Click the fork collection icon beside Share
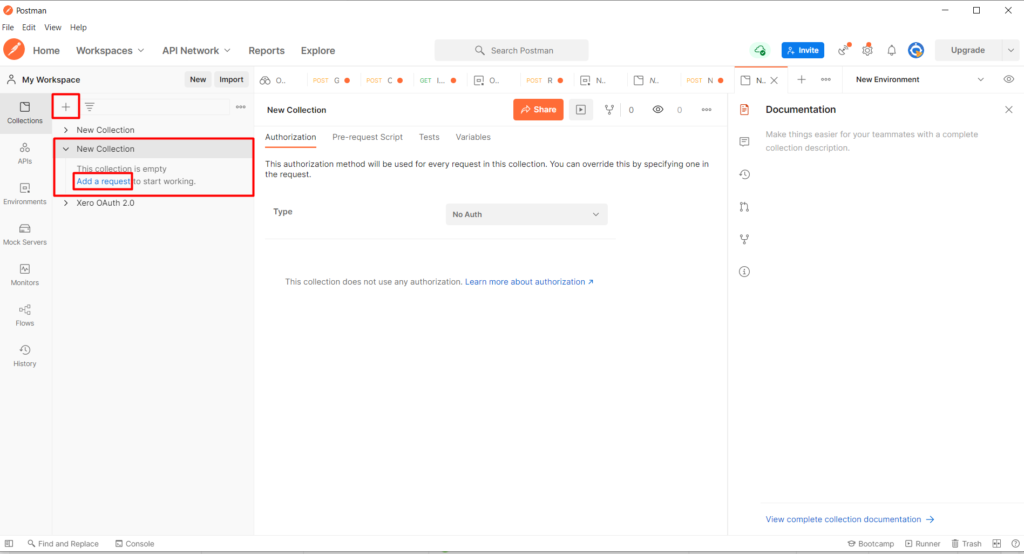This screenshot has height=554, width=1024. coord(609,110)
